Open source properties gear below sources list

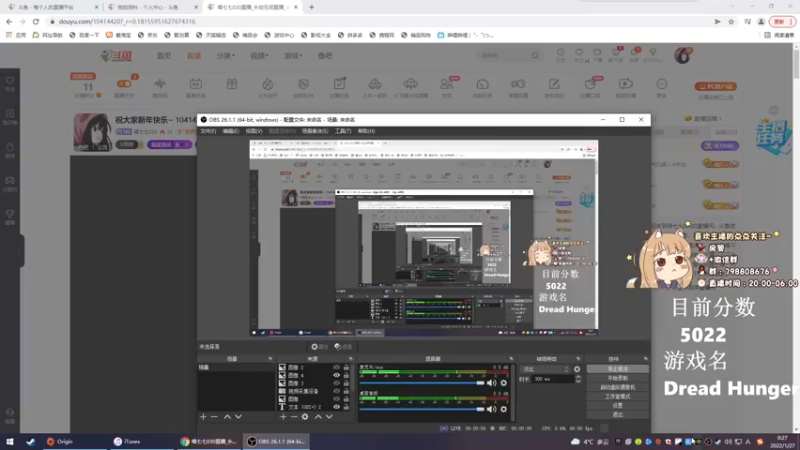click(305, 417)
